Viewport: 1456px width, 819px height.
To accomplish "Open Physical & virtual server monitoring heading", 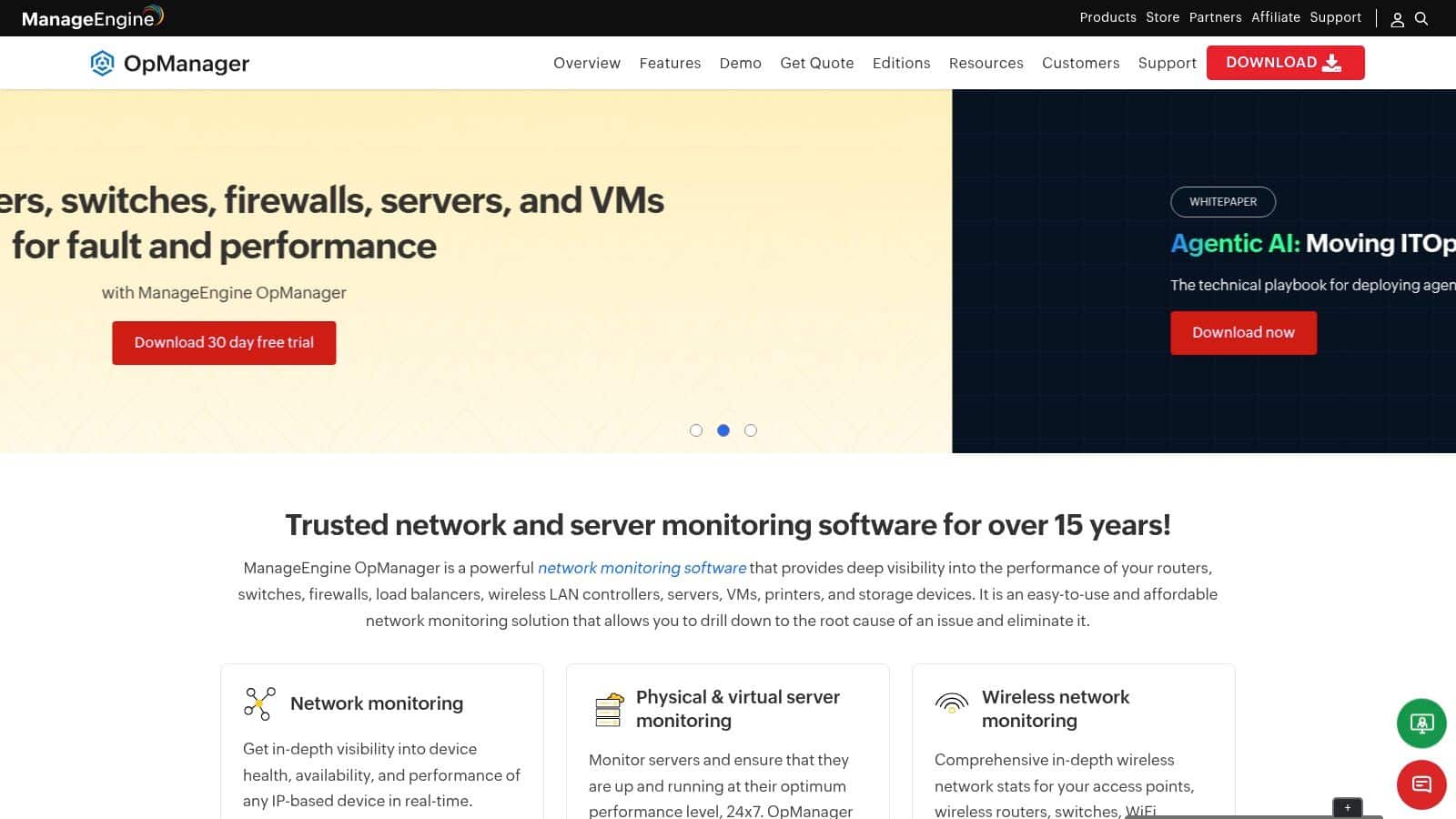I will click(738, 709).
